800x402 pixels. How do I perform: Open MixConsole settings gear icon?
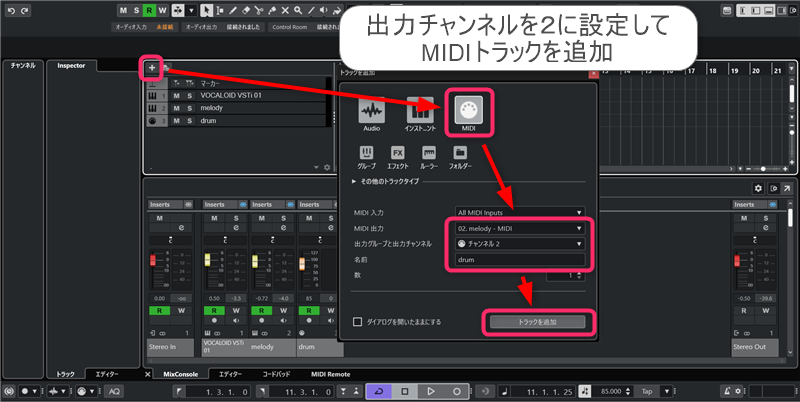[758, 188]
